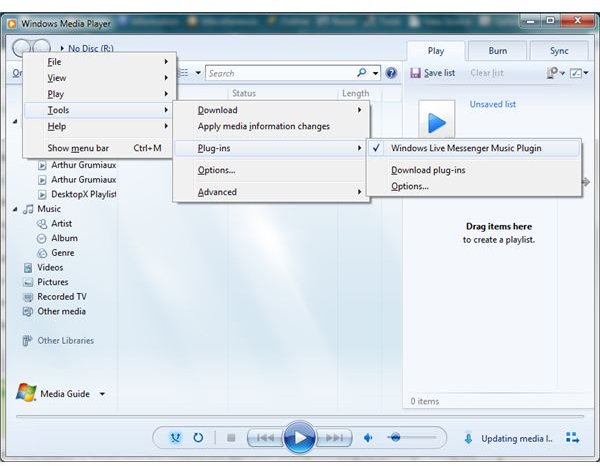Switch to the Play tab
Viewport: 600px width, 466px height.
tap(436, 51)
